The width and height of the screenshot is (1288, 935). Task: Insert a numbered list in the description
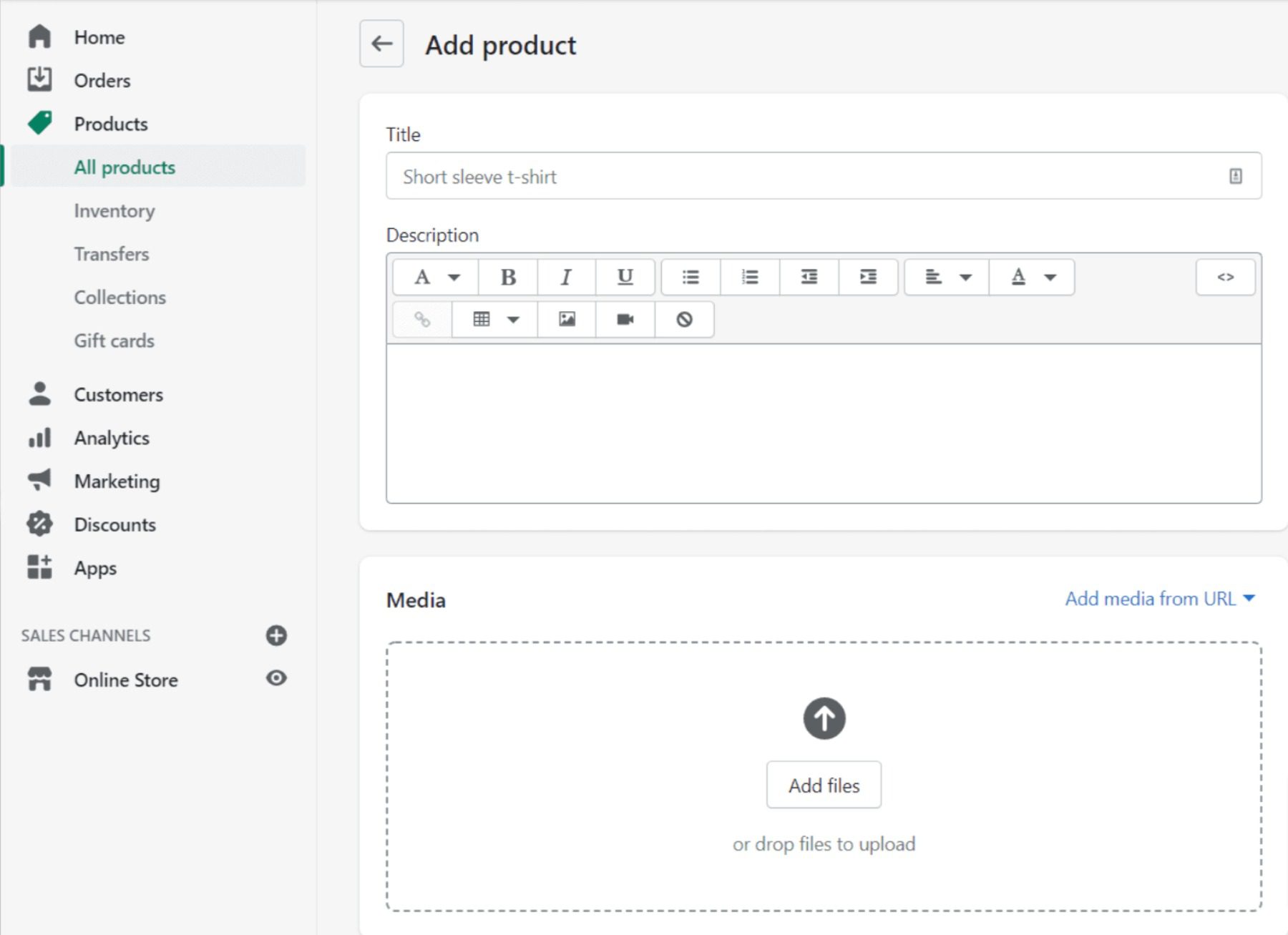point(748,277)
